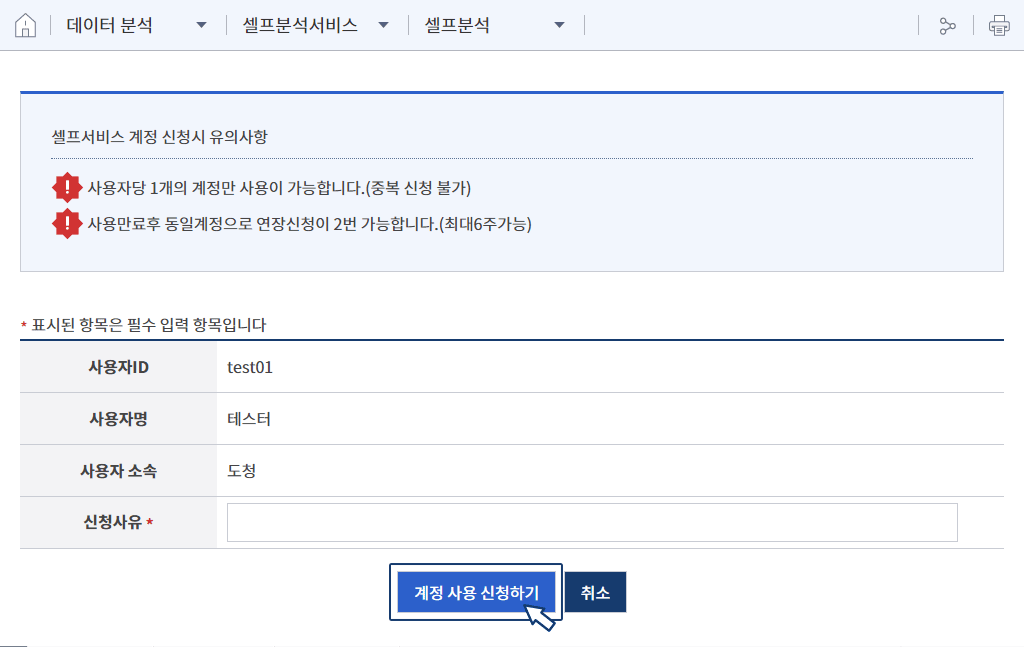Click the warning icon beside 연장신청 notice
The height and width of the screenshot is (647, 1024).
(67, 224)
